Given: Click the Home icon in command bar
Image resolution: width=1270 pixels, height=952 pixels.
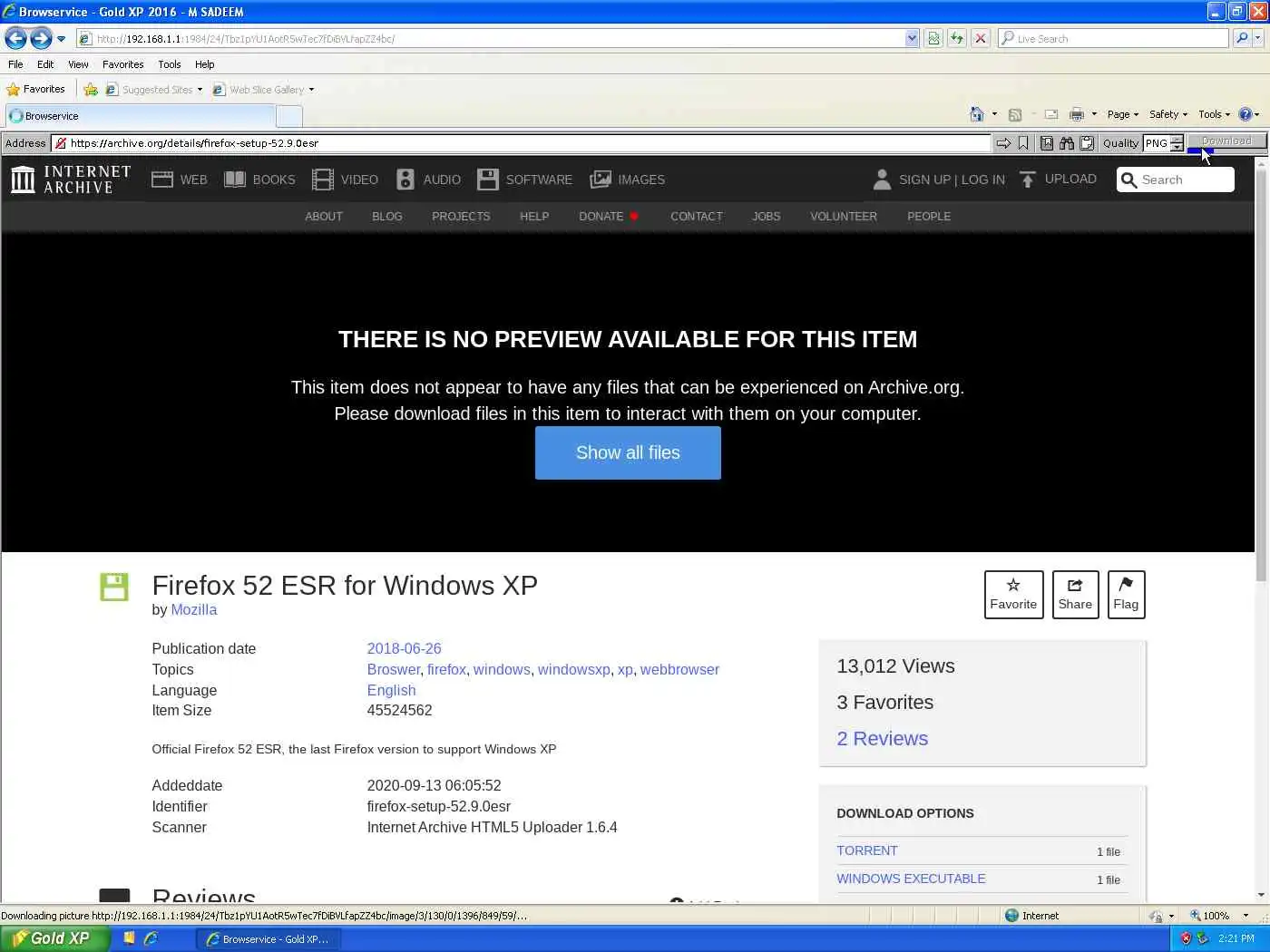Looking at the screenshot, I should pyautogui.click(x=977, y=114).
